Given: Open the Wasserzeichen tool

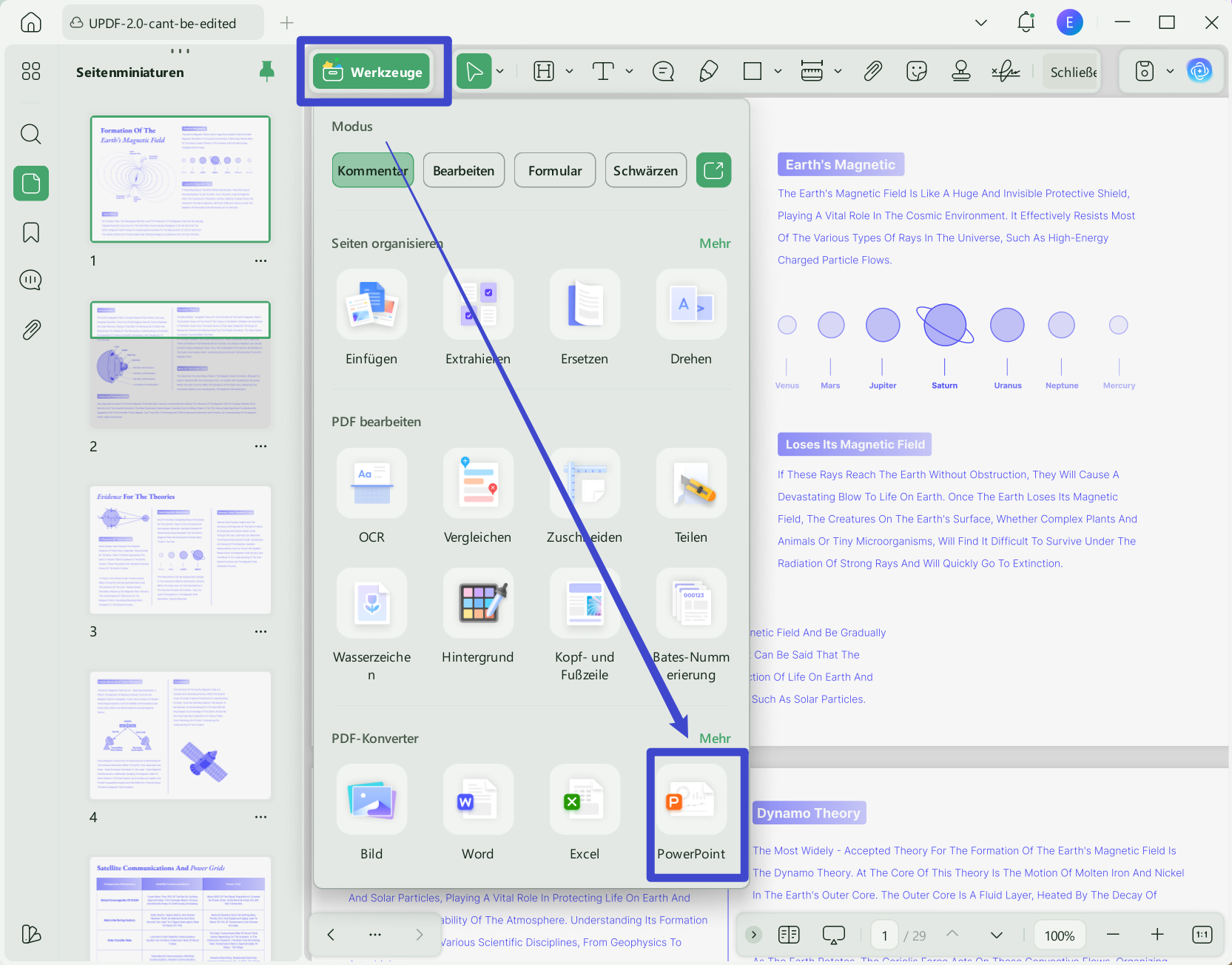Looking at the screenshot, I should [371, 625].
